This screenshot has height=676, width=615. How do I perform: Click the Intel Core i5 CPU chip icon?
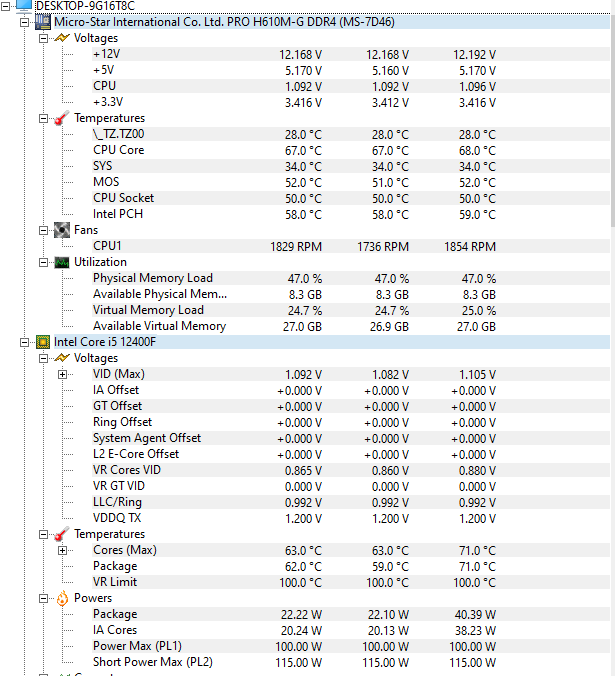click(43, 342)
